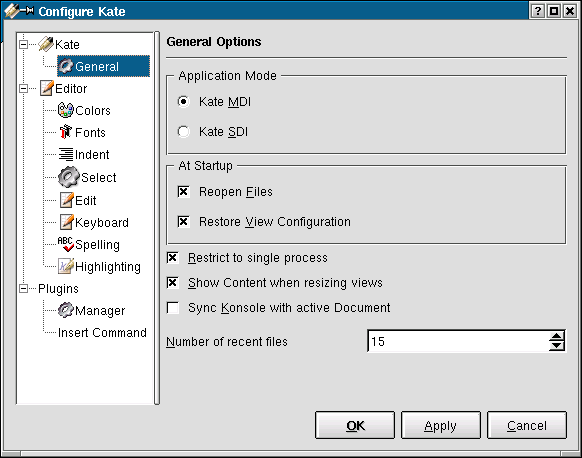Click the Cancel button
This screenshot has height=458, width=582.
point(527,425)
